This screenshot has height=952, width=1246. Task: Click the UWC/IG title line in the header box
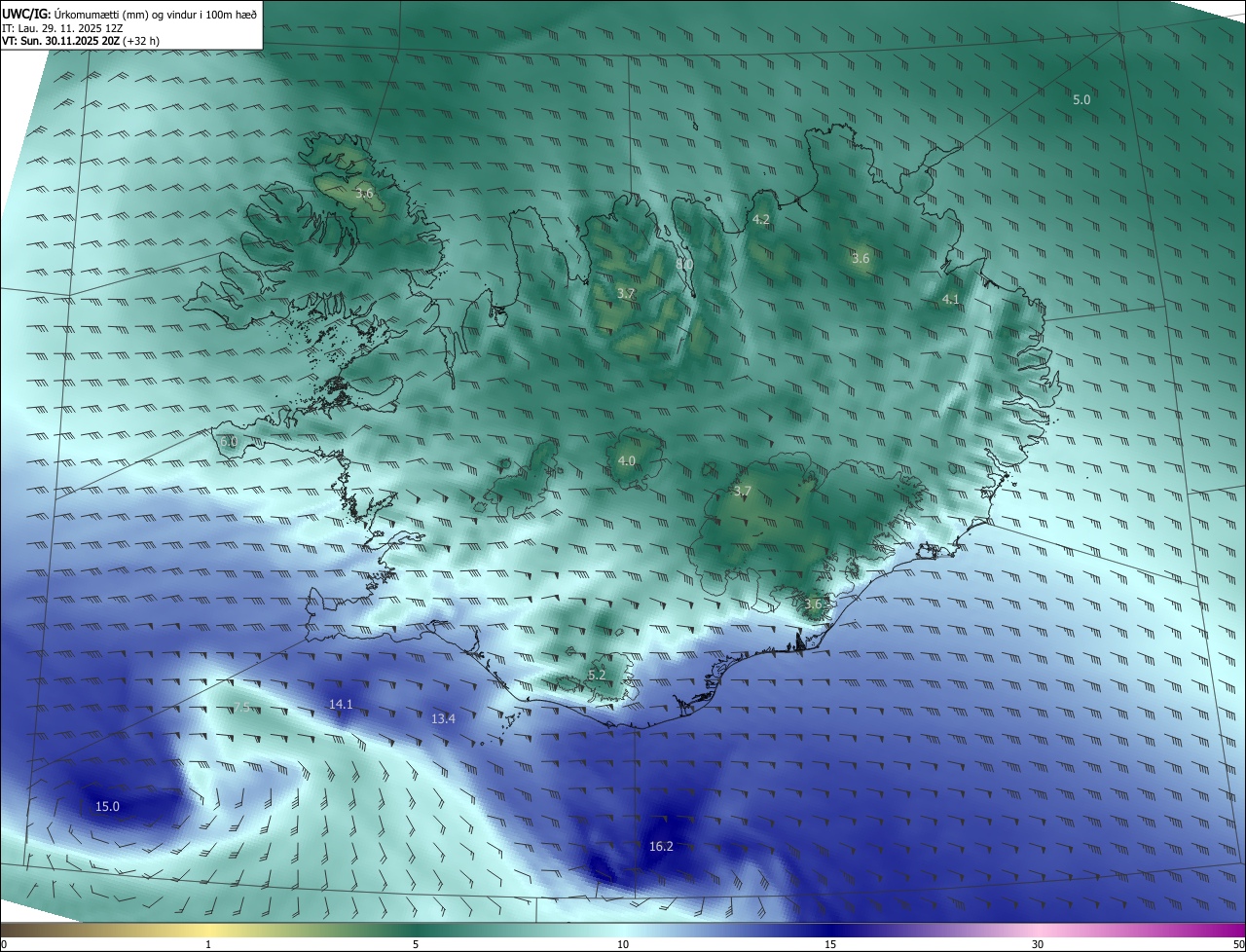point(129,14)
